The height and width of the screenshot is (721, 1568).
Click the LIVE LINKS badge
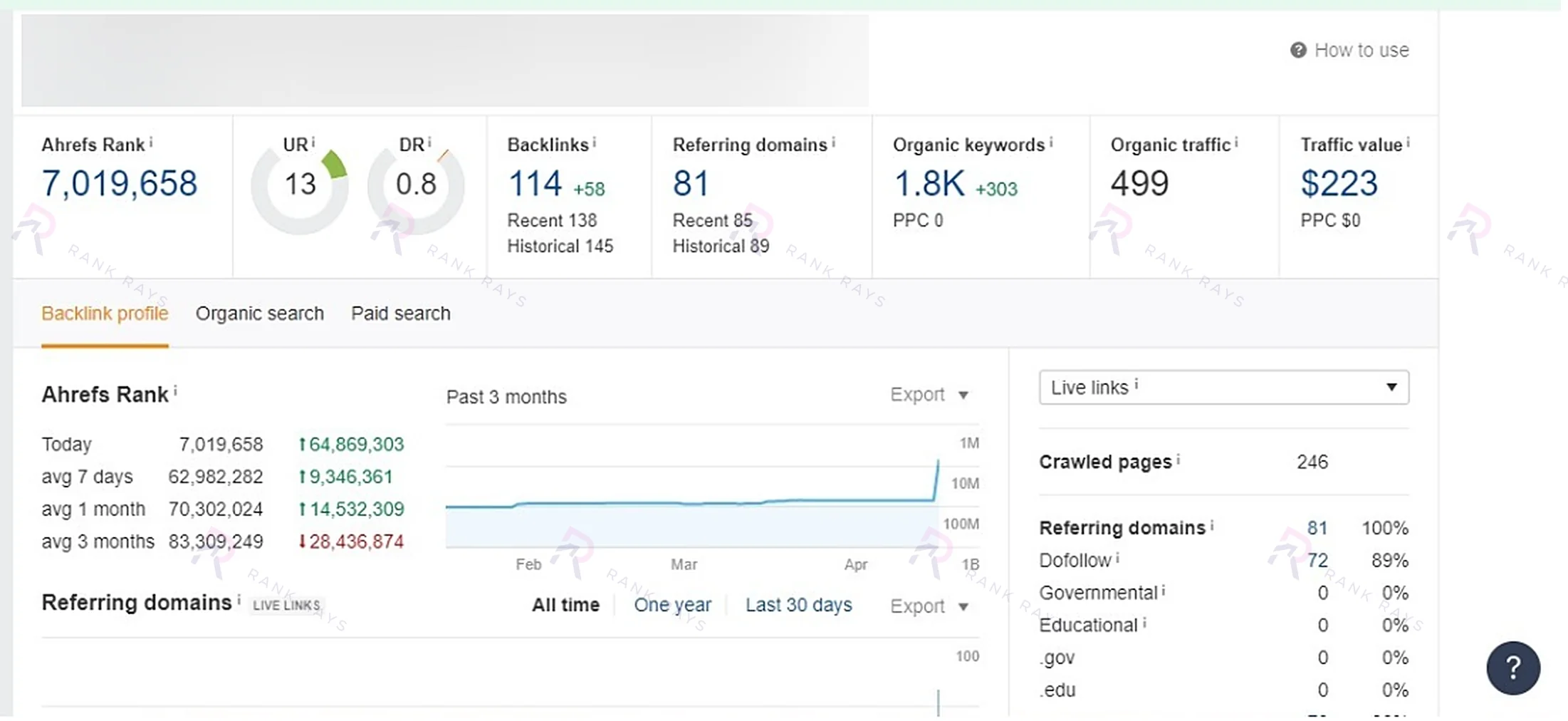286,606
